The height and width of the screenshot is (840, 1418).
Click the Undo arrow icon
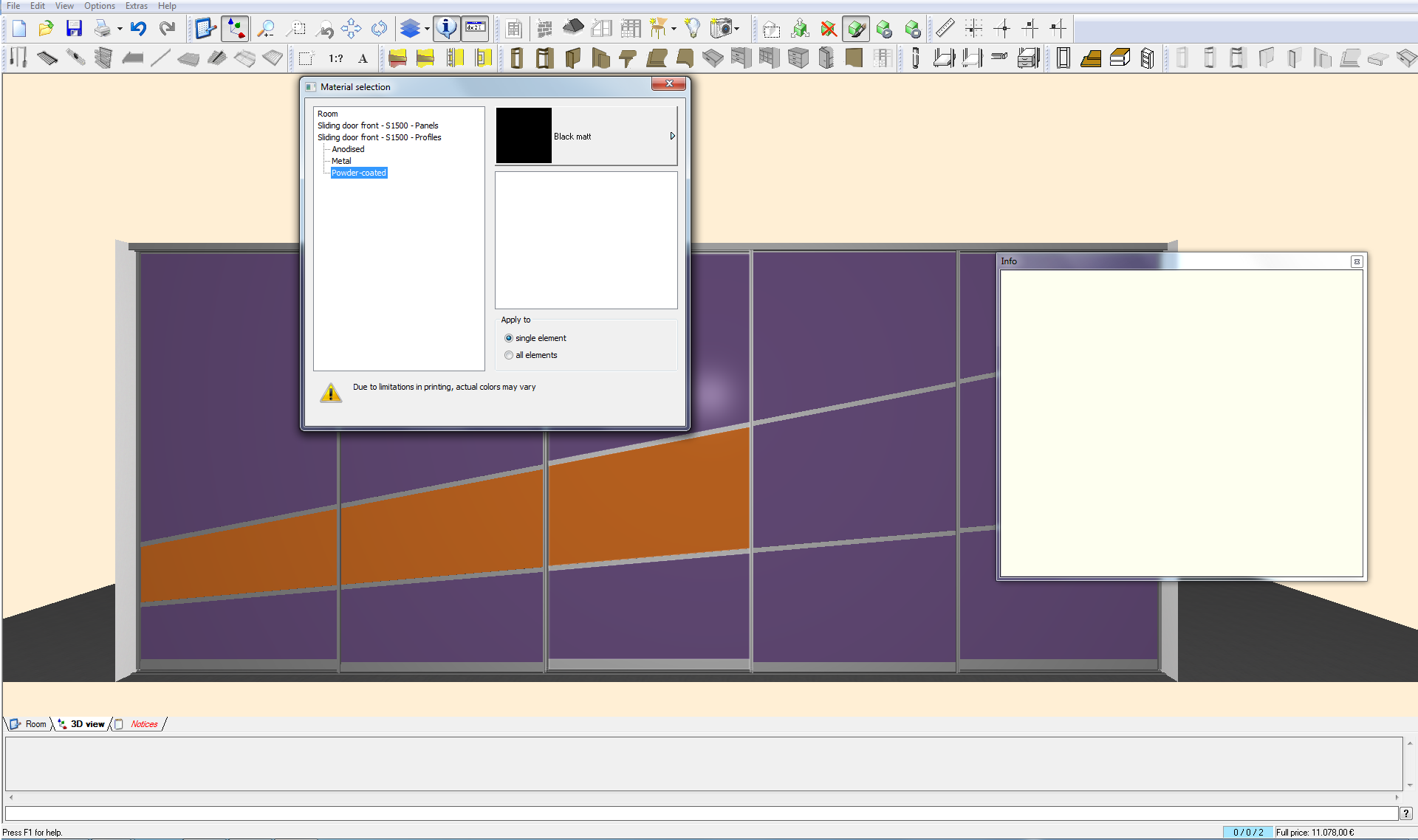(x=138, y=29)
